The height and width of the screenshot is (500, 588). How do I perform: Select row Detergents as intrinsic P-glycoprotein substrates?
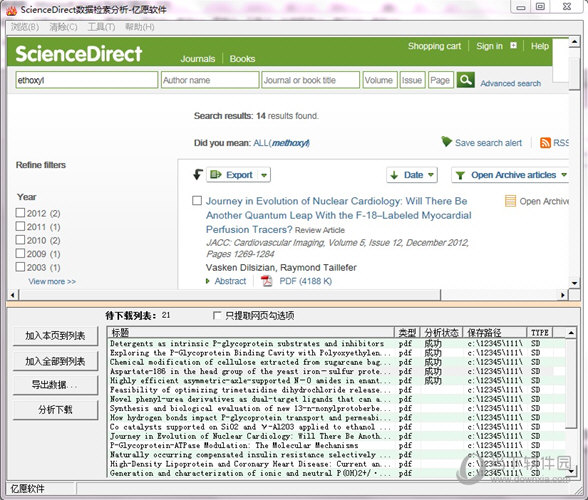tap(336, 344)
